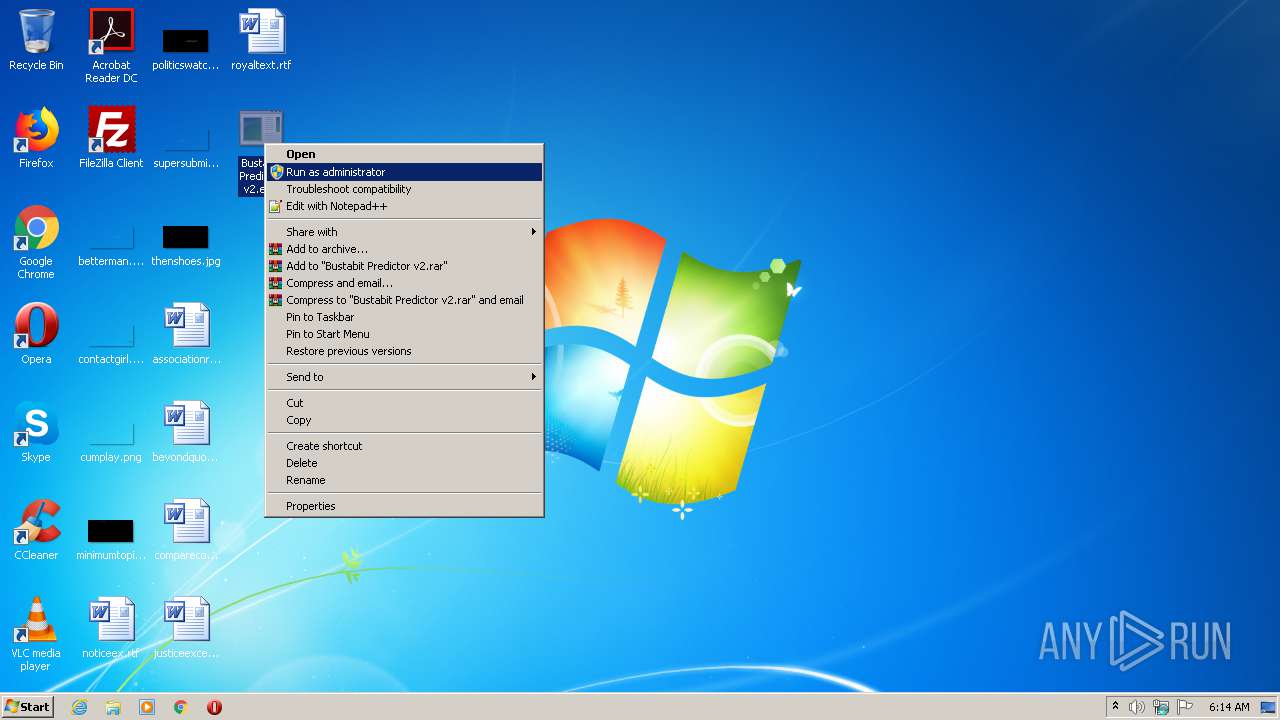1280x720 pixels.
Task: Select the Acrobat Reader DC shortcut
Action: coord(111,46)
